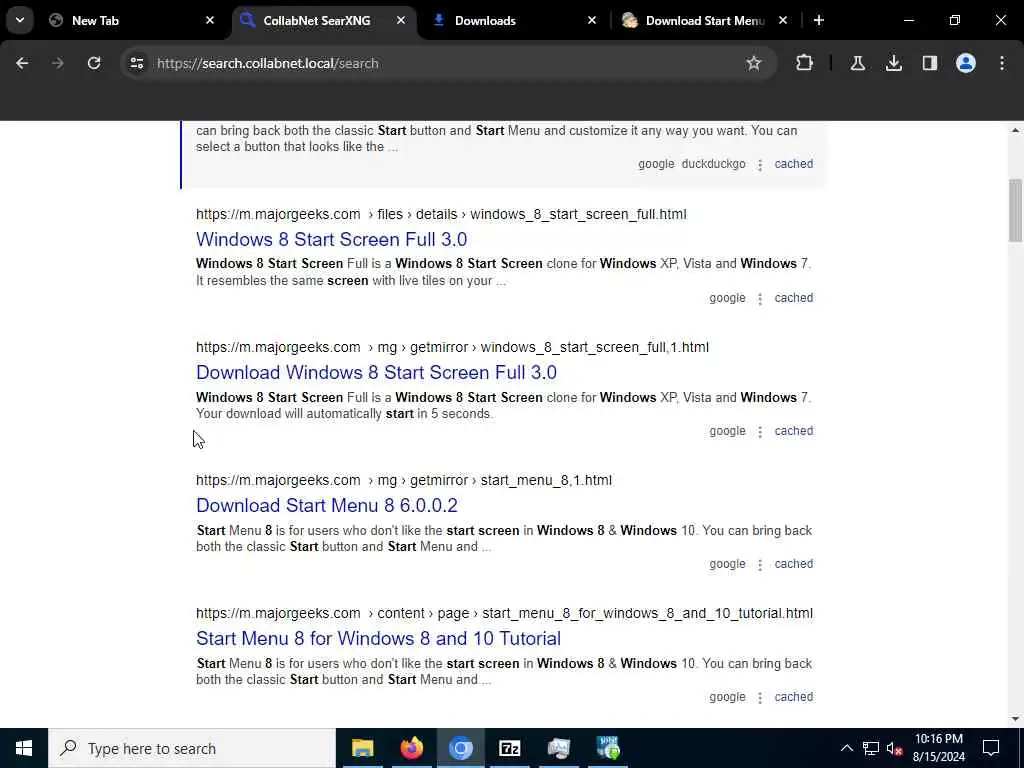1024x768 pixels.
Task: Open Chrome taskbar icon
Action: [x=460, y=748]
